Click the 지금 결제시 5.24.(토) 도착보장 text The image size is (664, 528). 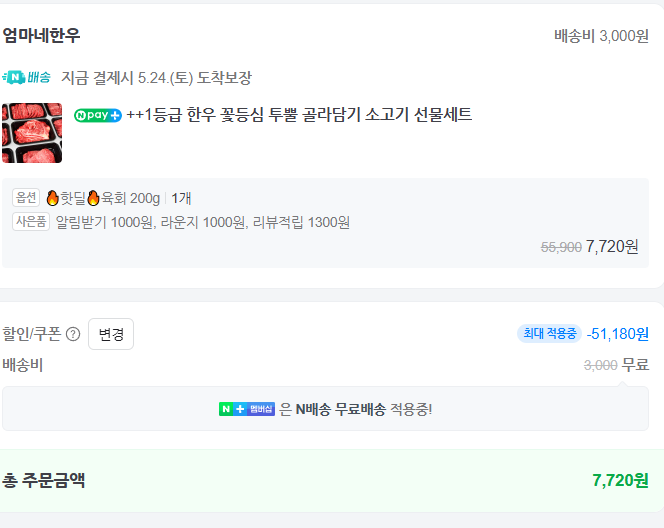(156, 78)
